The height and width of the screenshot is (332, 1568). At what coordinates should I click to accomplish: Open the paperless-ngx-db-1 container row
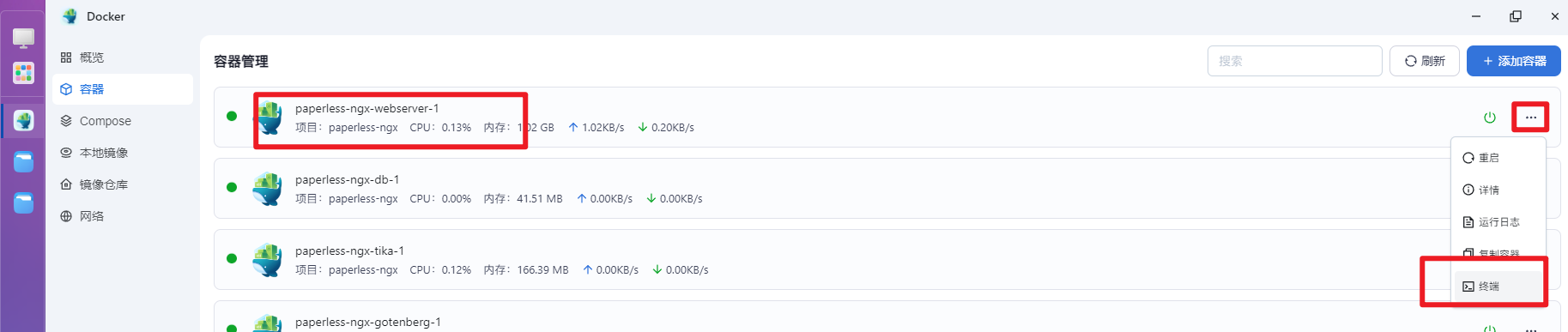[887, 188]
